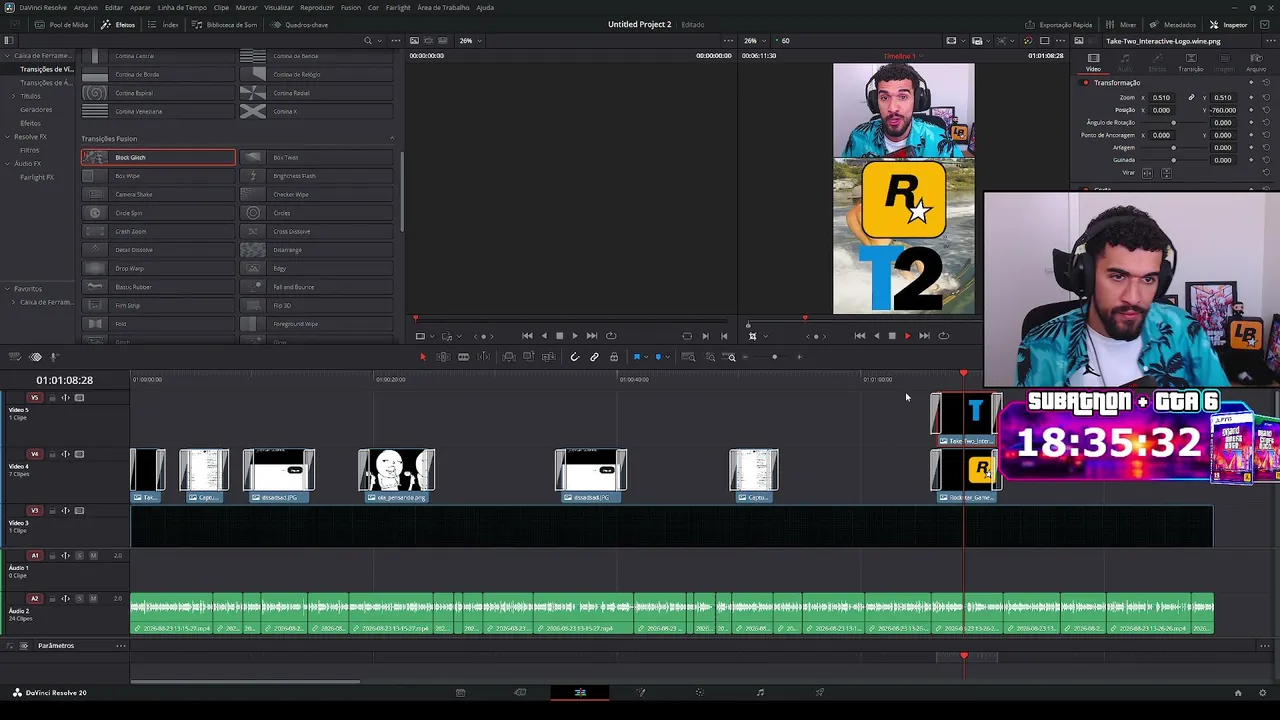Open the flag color dropdown arrow
Image resolution: width=1280 pixels, height=720 pixels.
(x=645, y=357)
